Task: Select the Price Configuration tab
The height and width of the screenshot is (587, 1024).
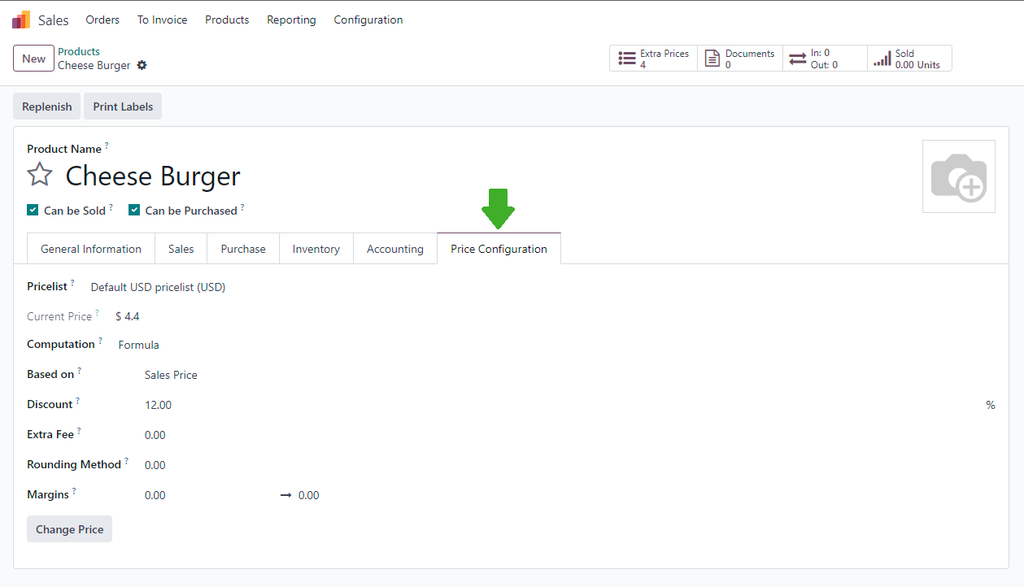Action: click(x=499, y=249)
